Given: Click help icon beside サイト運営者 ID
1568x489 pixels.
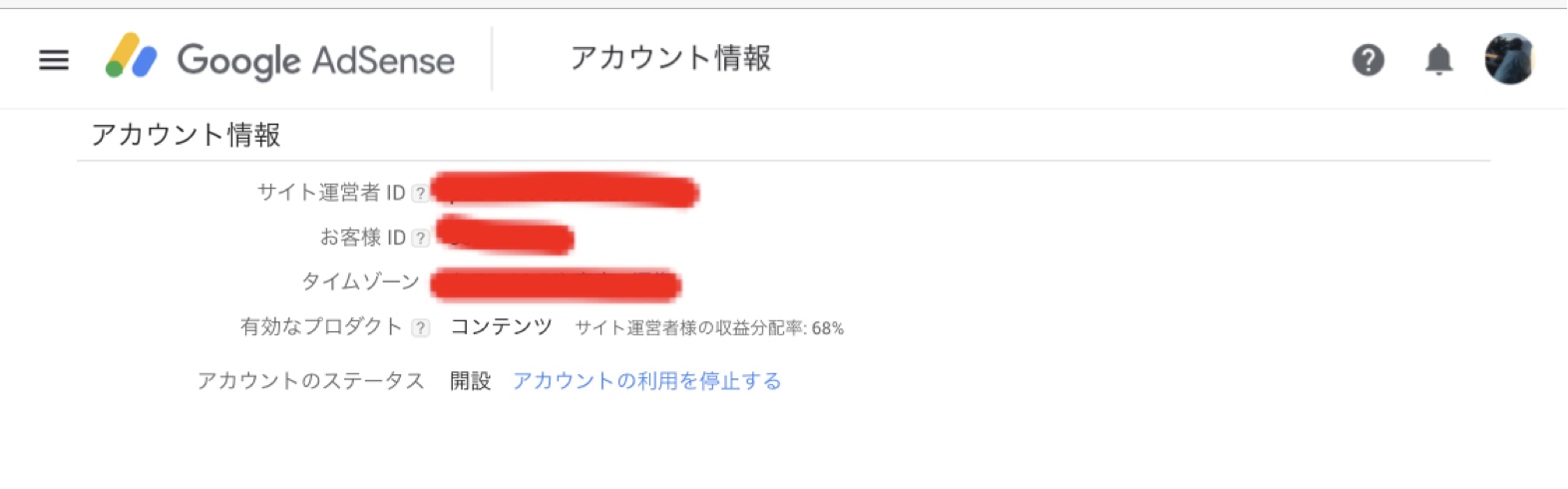Looking at the screenshot, I should coord(421,193).
